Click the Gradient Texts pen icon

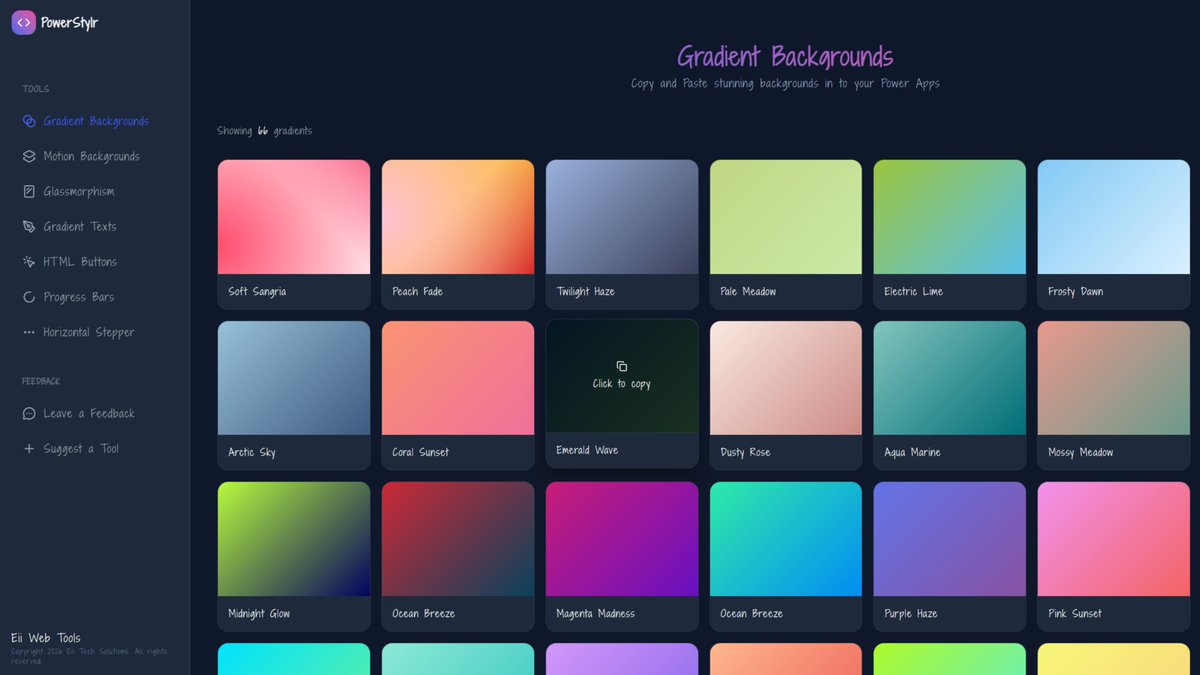[x=29, y=227]
